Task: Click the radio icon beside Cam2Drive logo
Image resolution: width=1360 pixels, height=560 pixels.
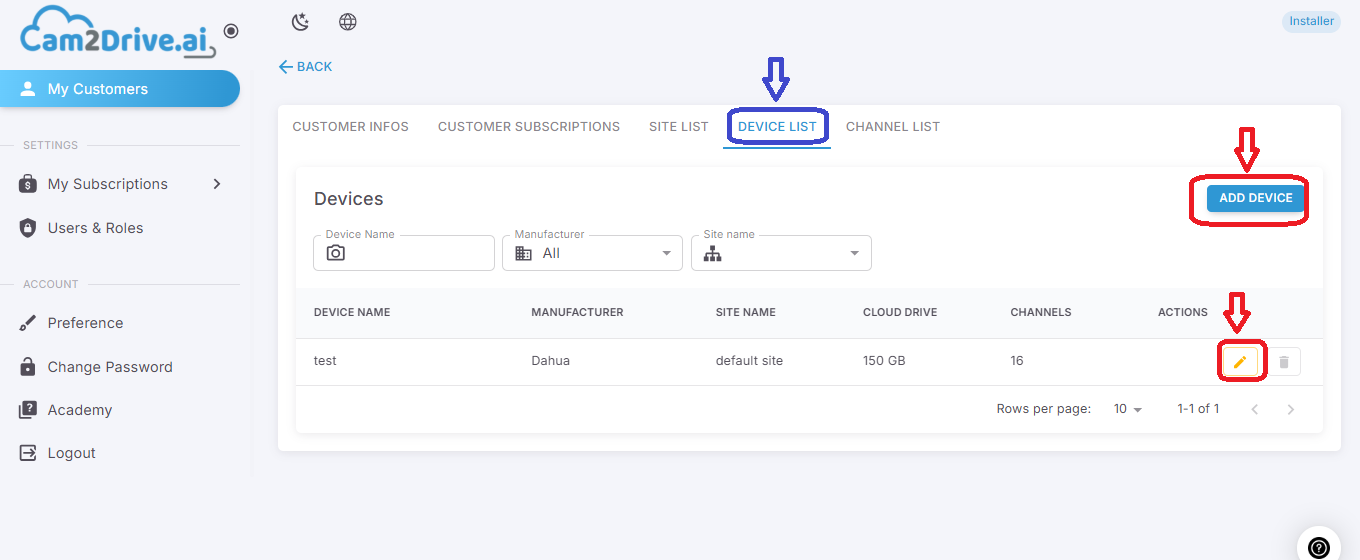Action: click(231, 31)
